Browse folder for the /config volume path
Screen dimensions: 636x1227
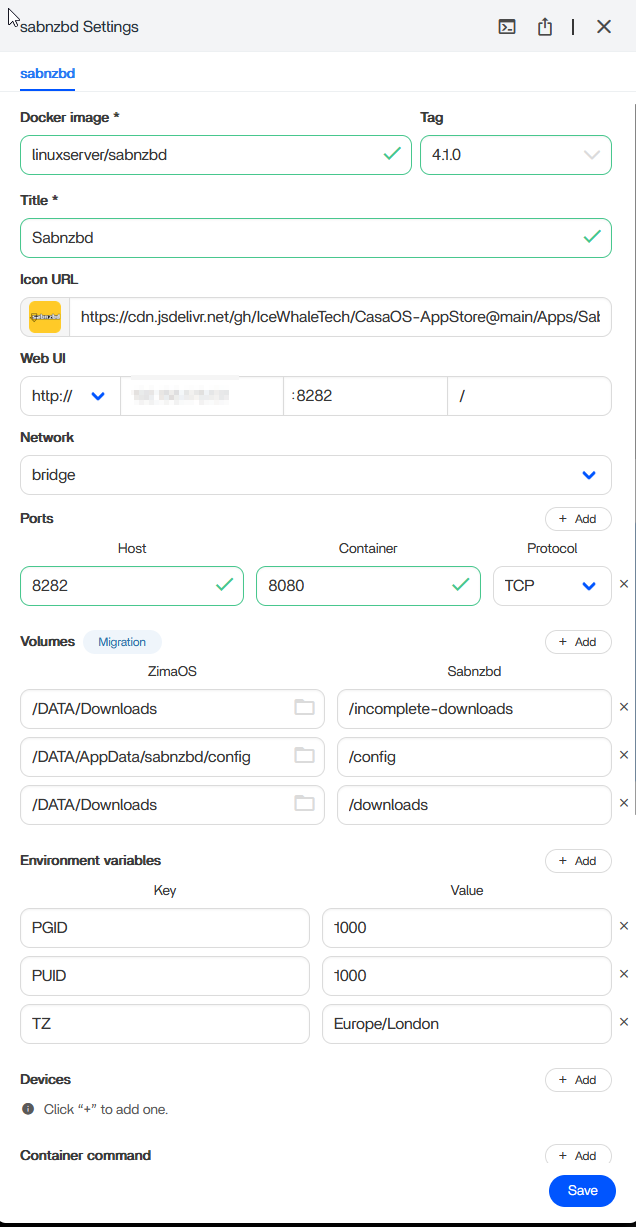pyautogui.click(x=304, y=756)
